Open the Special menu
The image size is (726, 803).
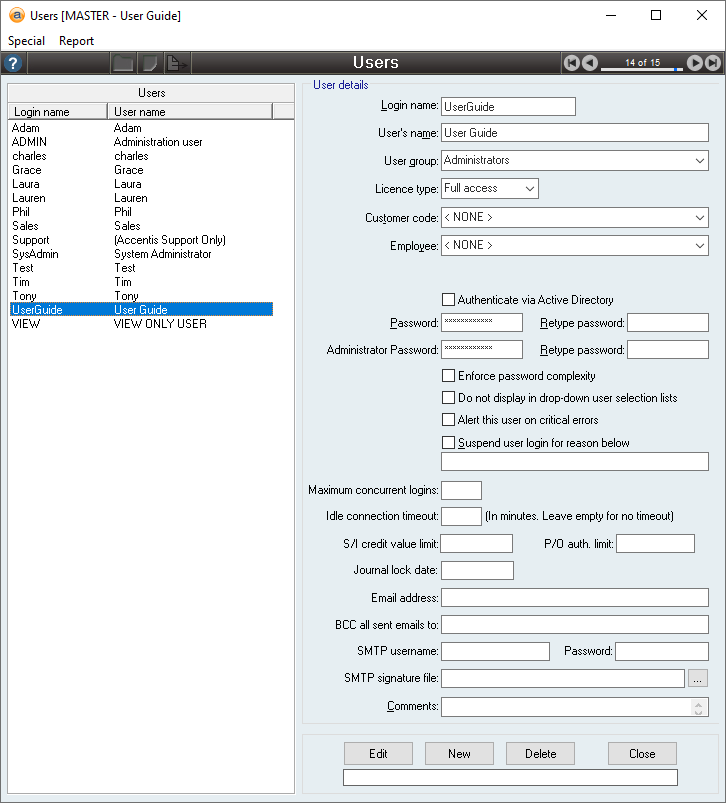tap(27, 41)
